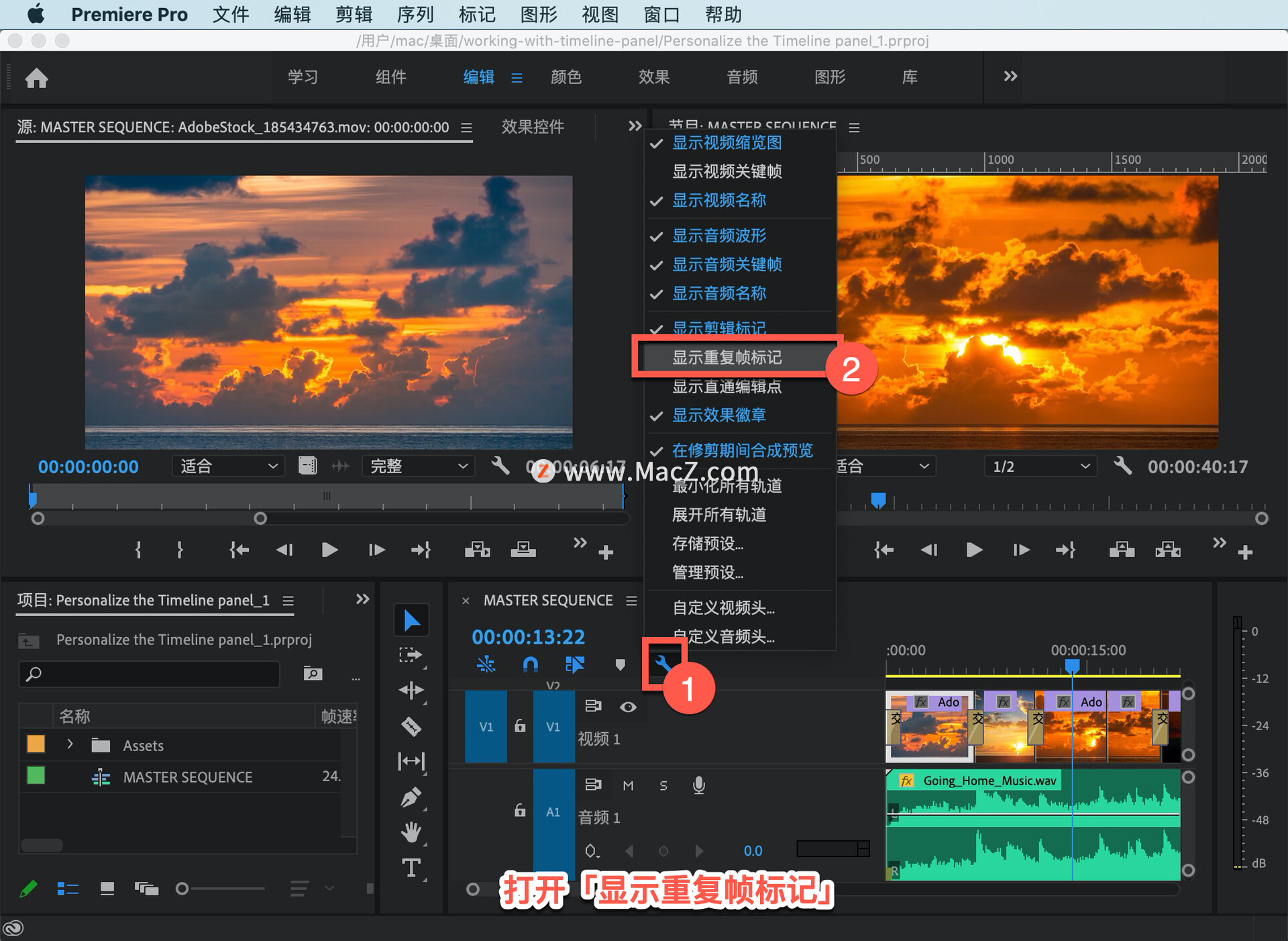The height and width of the screenshot is (941, 1288).
Task: Toggle the snap magnet in the timeline
Action: click(x=530, y=664)
